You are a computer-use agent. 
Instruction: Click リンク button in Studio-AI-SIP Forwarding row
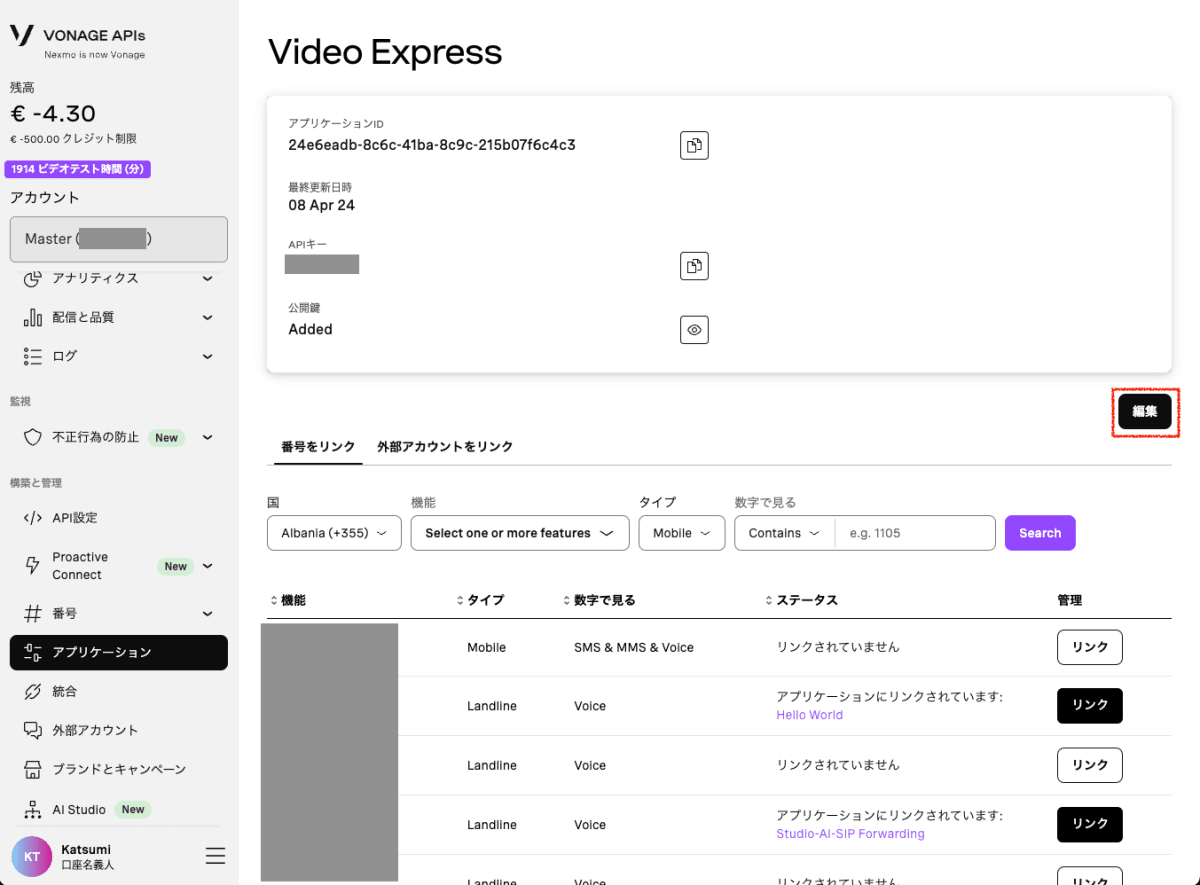(1090, 824)
